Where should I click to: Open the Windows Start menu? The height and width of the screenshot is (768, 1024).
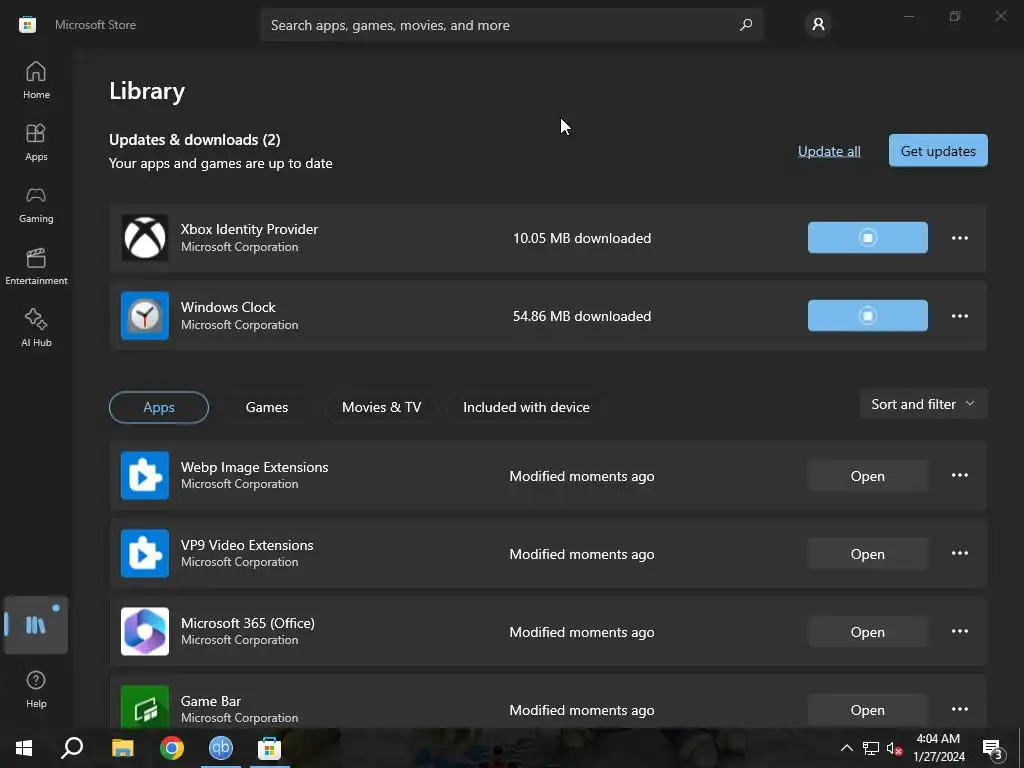[24, 748]
